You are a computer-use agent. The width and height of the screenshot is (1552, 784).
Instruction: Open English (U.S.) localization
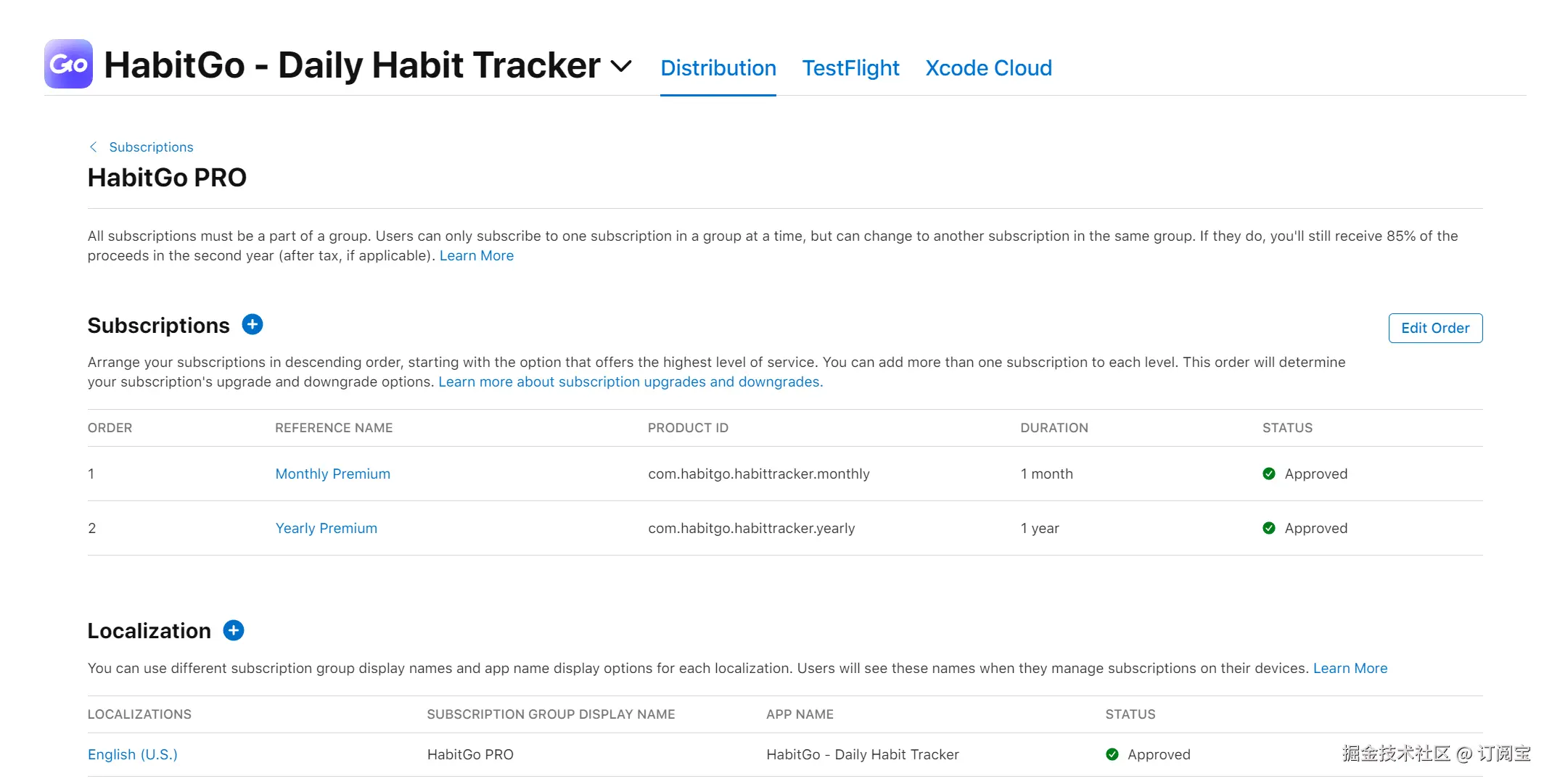132,754
